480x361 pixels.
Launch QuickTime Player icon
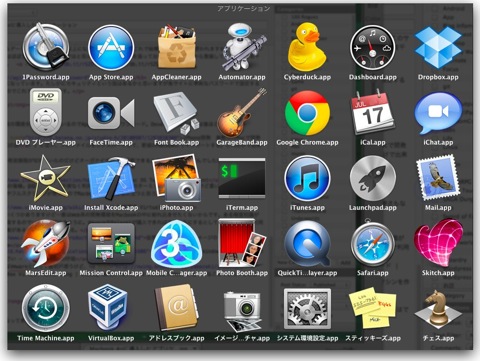click(307, 244)
